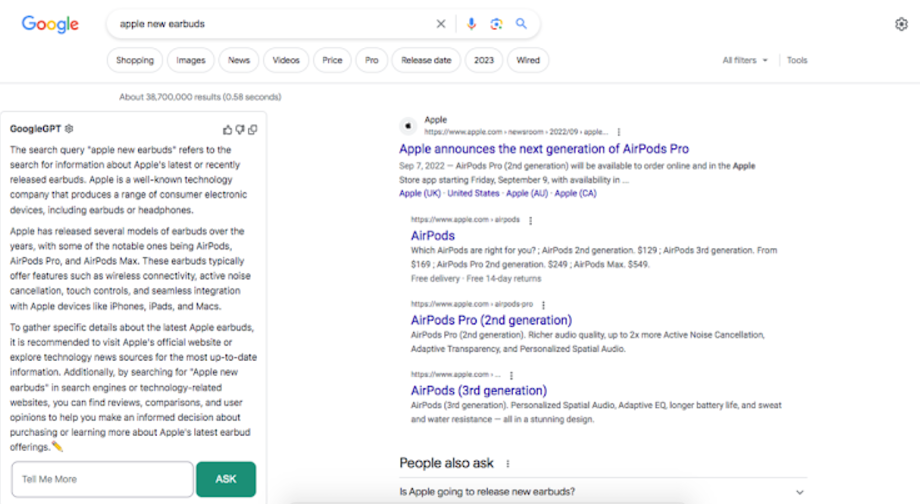Open the All filters dropdown
Image resolution: width=920 pixels, height=504 pixels.
click(x=745, y=60)
